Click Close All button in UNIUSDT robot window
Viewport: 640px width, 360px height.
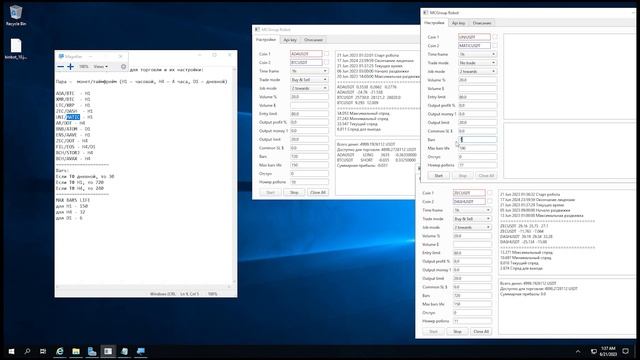coord(486,176)
